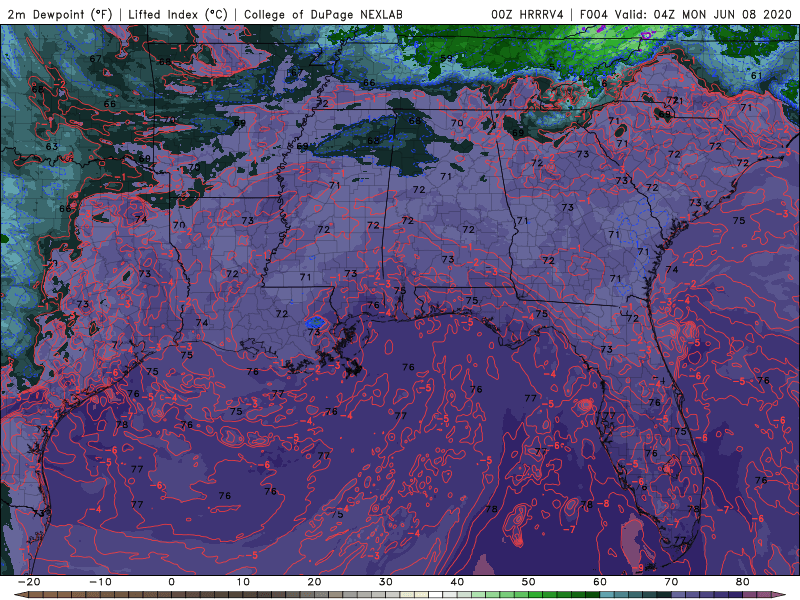
Task: Click the right arrow end of the color bar
Action: (780, 595)
